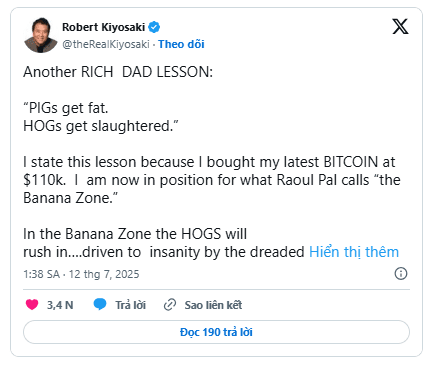Click the blue reply bubble icon
The image size is (430, 365).
(x=100, y=305)
